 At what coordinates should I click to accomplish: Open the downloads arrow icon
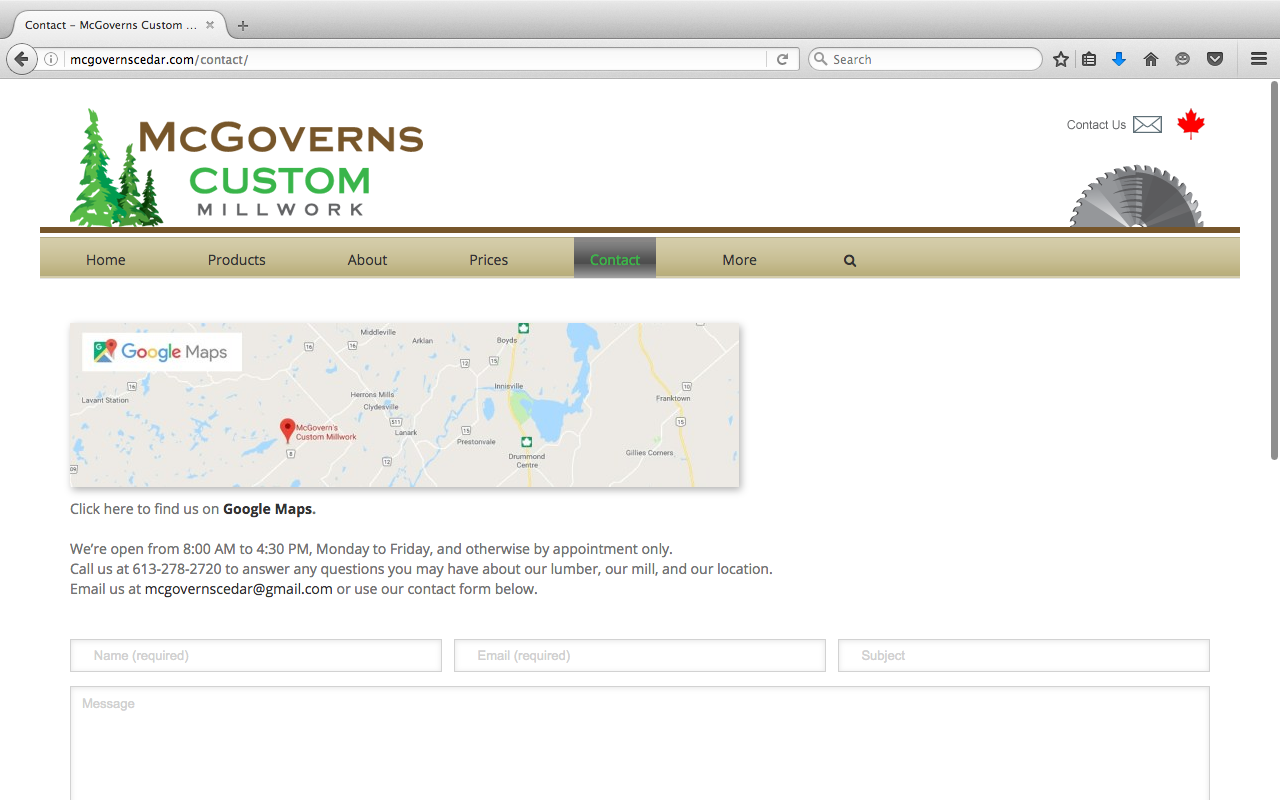[1119, 59]
